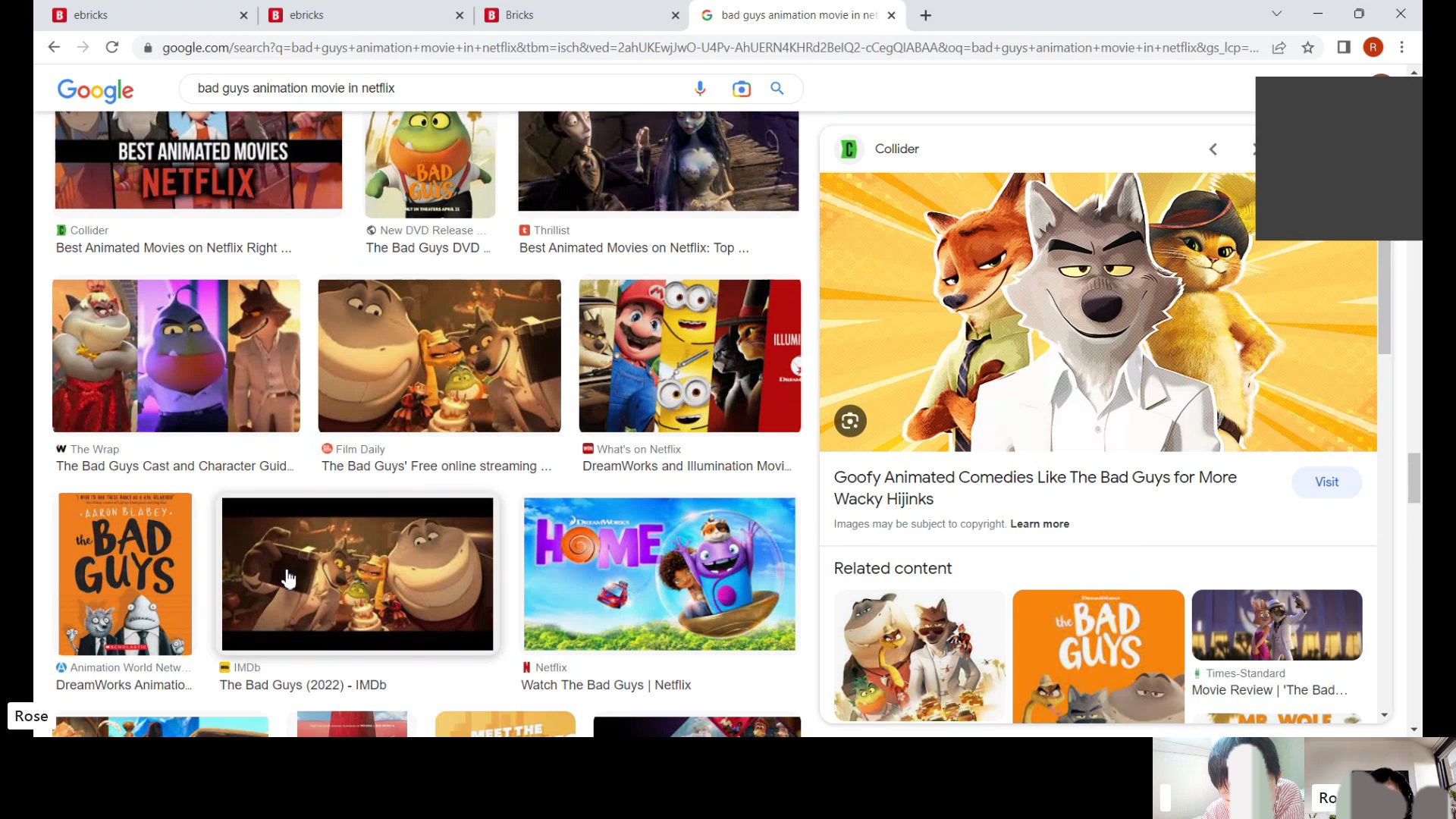Select the Best Animated Movies Netflix thumbnail
Viewport: 1456px width, 819px height.
(x=199, y=160)
